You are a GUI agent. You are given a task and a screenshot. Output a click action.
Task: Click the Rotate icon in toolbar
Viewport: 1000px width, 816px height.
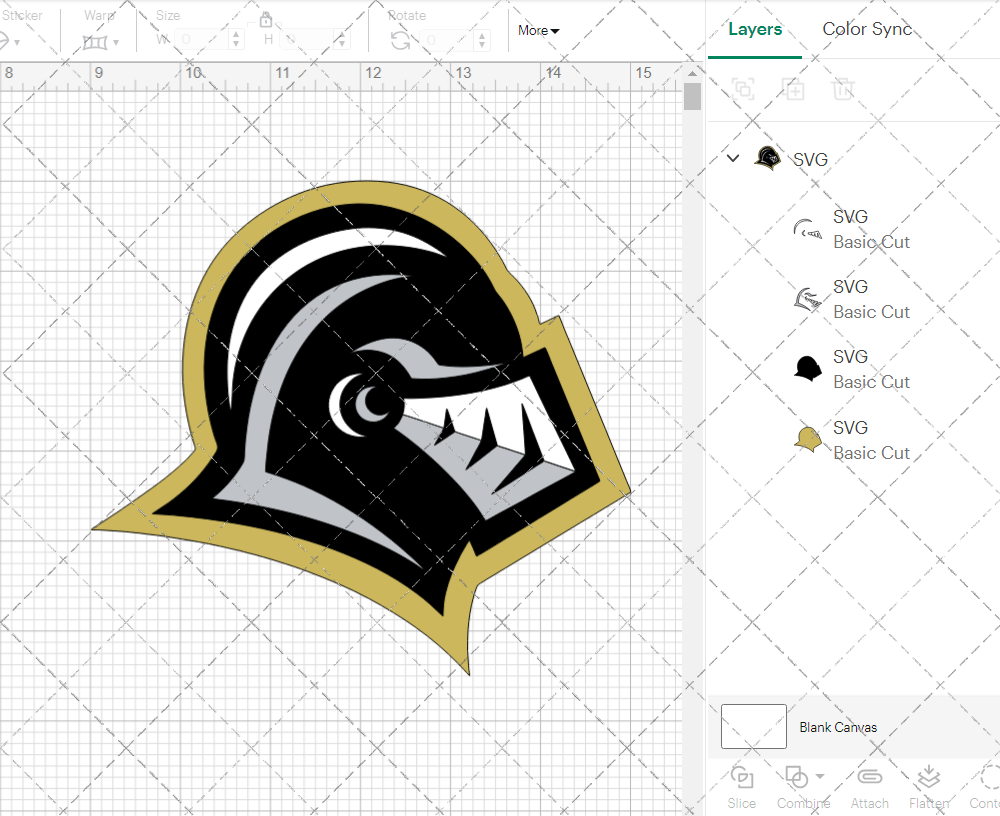[400, 40]
